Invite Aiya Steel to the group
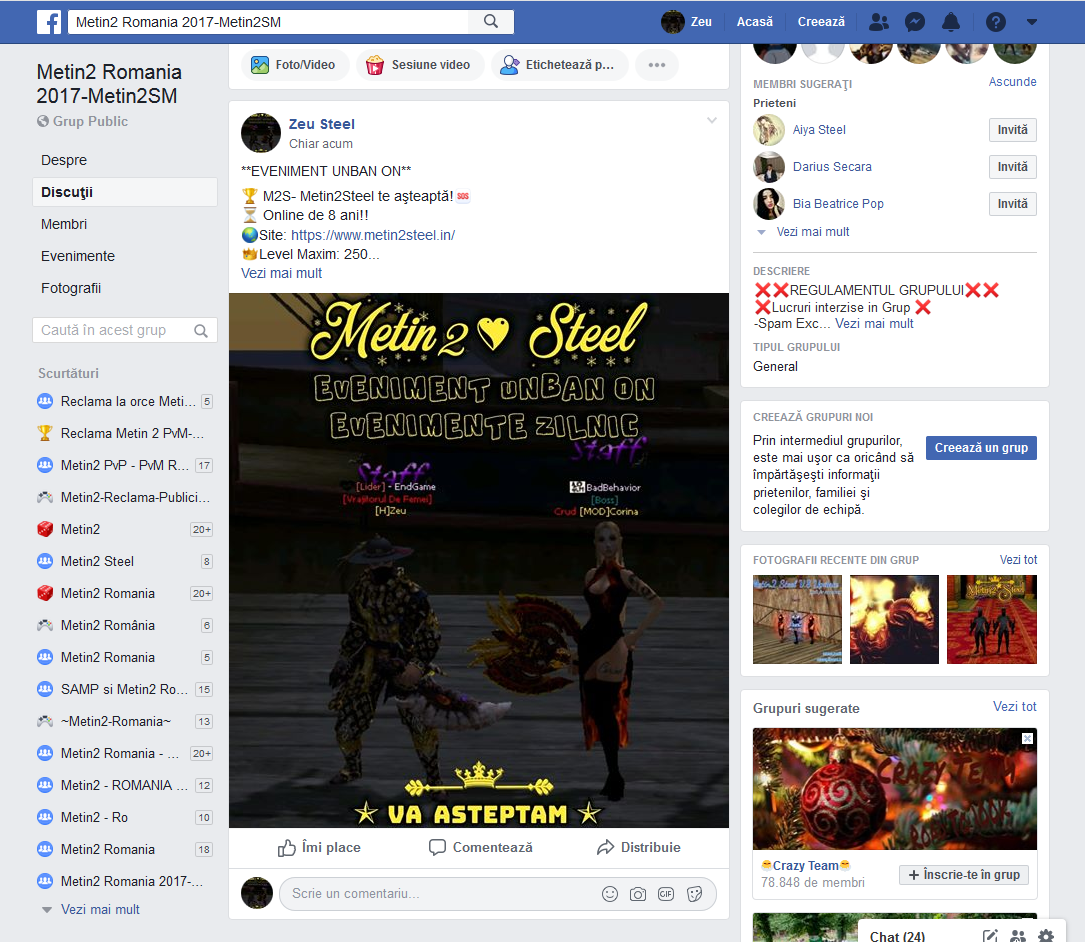Screen dimensions: 1085x942 pos(1012,129)
